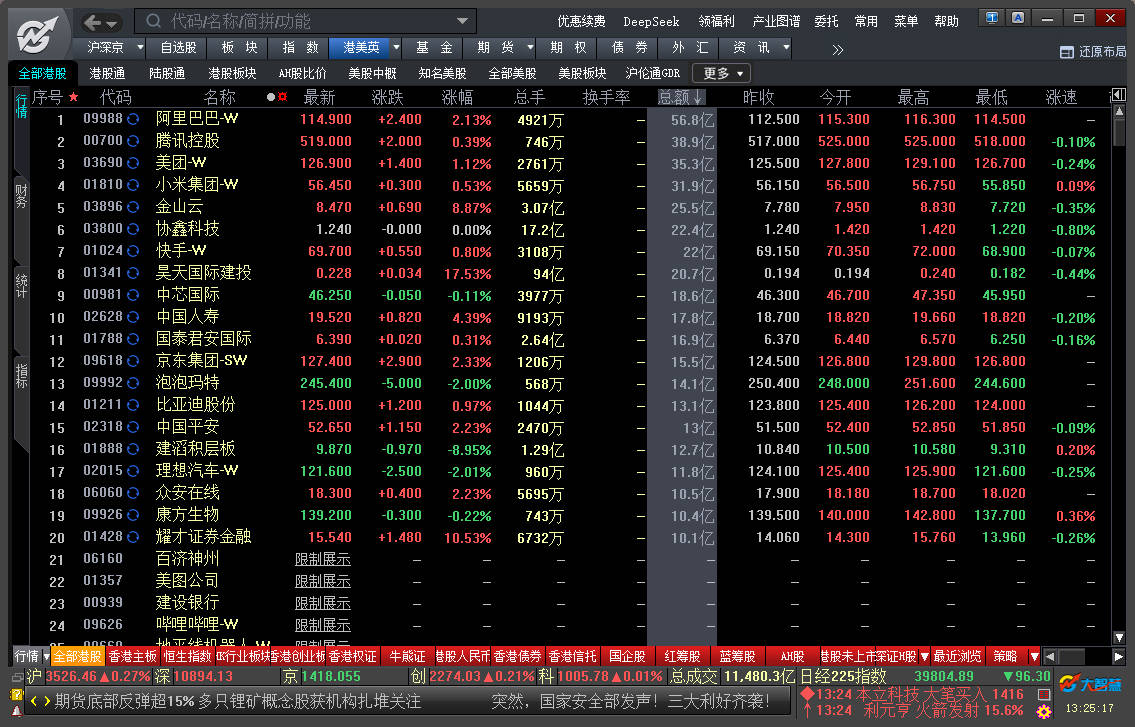Click the yellow question-mark icon at bottom left

pyautogui.click(x=17, y=694)
